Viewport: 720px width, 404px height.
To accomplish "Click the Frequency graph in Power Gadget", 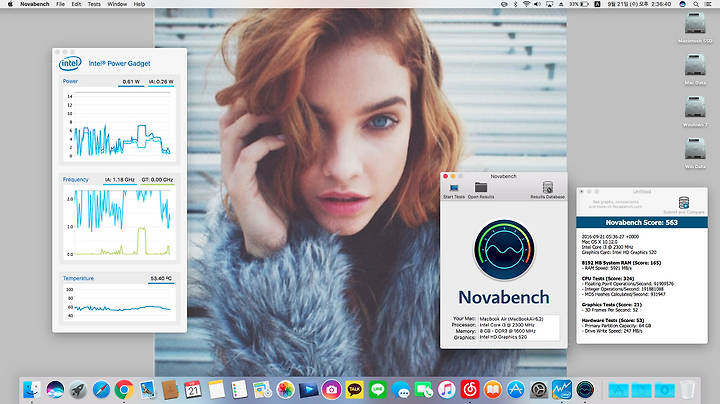I will click(120, 222).
